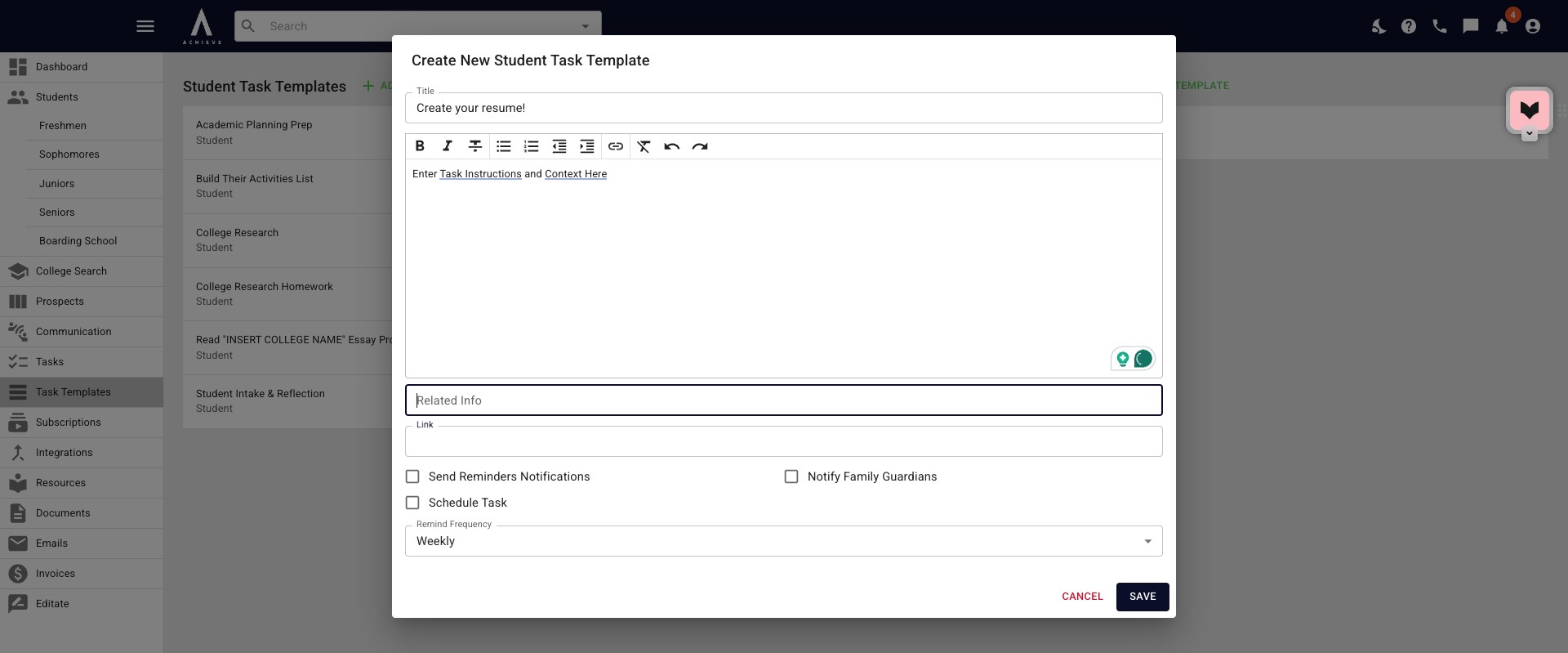The width and height of the screenshot is (1568, 653).
Task: Open Integrations in sidebar
Action: (82, 453)
